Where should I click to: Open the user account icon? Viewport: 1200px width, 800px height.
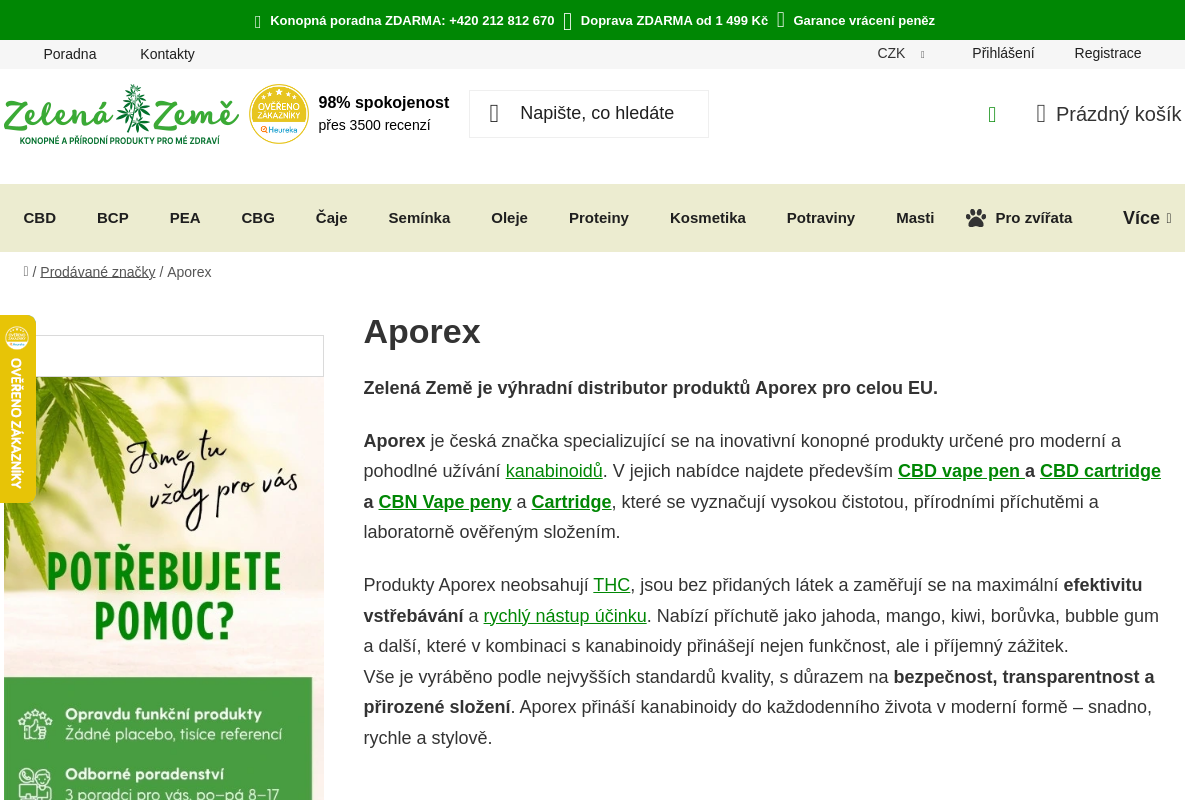[992, 114]
